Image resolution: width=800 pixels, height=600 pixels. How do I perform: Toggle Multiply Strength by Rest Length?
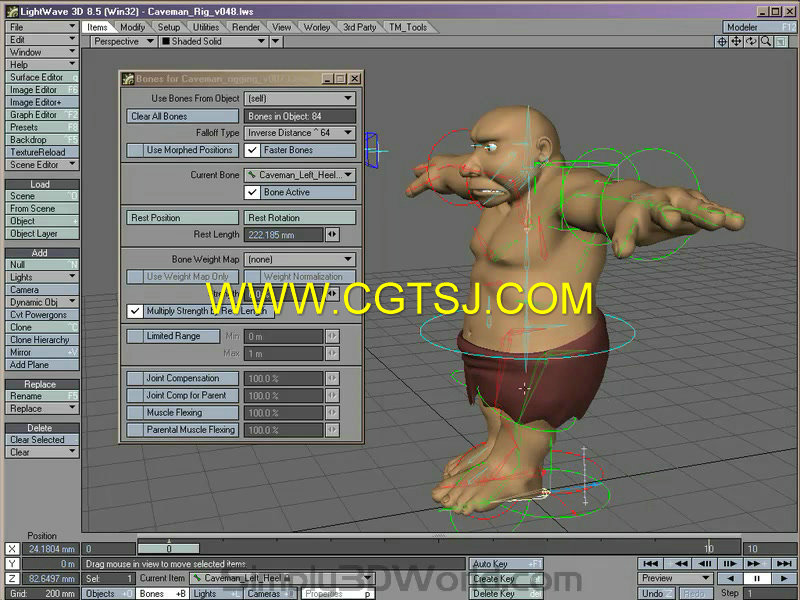pyautogui.click(x=135, y=311)
